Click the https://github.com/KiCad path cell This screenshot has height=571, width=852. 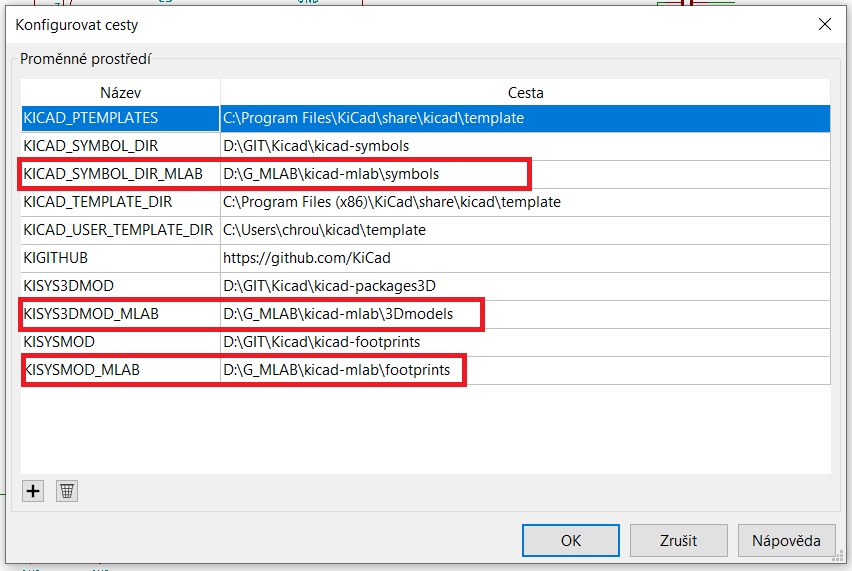306,258
